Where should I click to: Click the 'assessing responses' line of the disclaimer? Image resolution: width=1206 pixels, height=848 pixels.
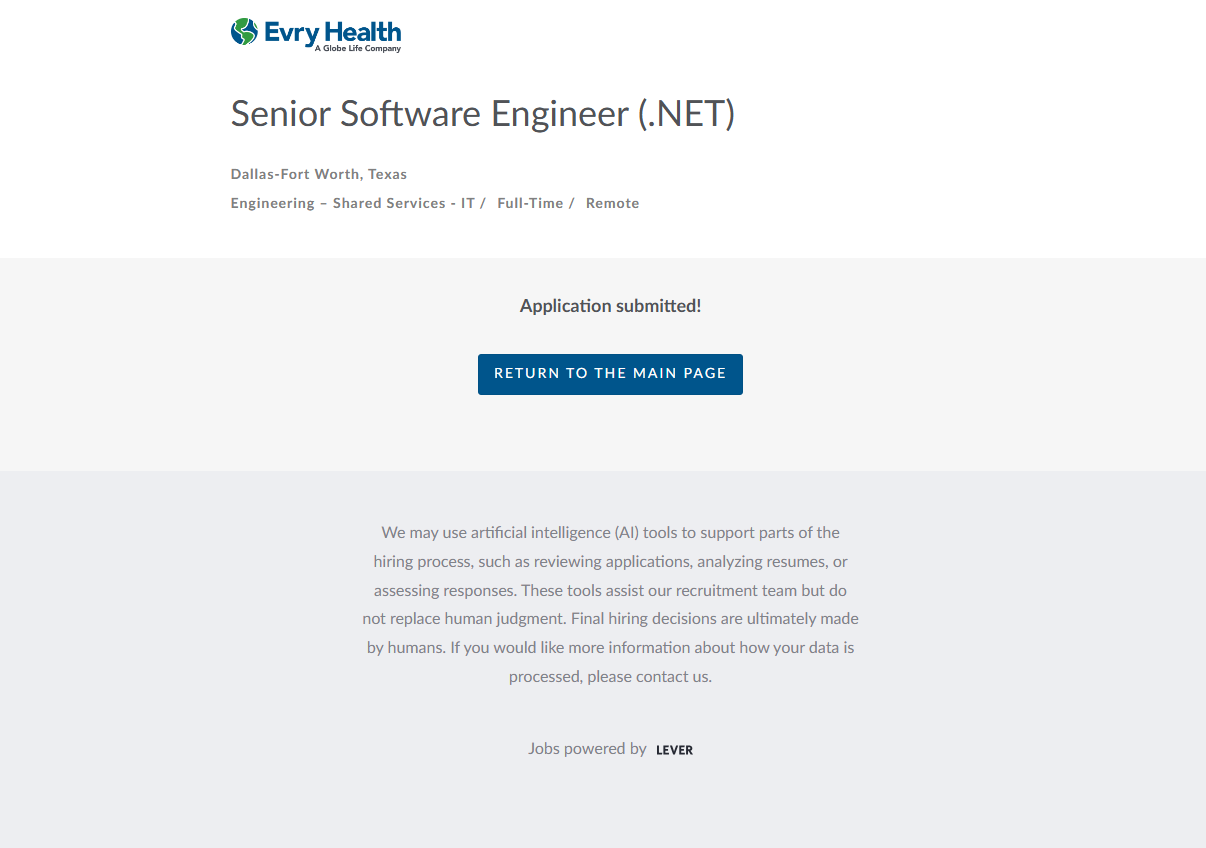610,590
